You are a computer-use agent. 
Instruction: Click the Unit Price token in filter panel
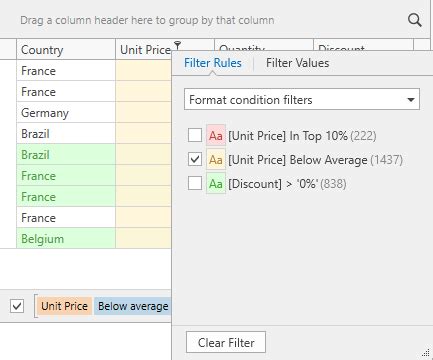point(64,306)
